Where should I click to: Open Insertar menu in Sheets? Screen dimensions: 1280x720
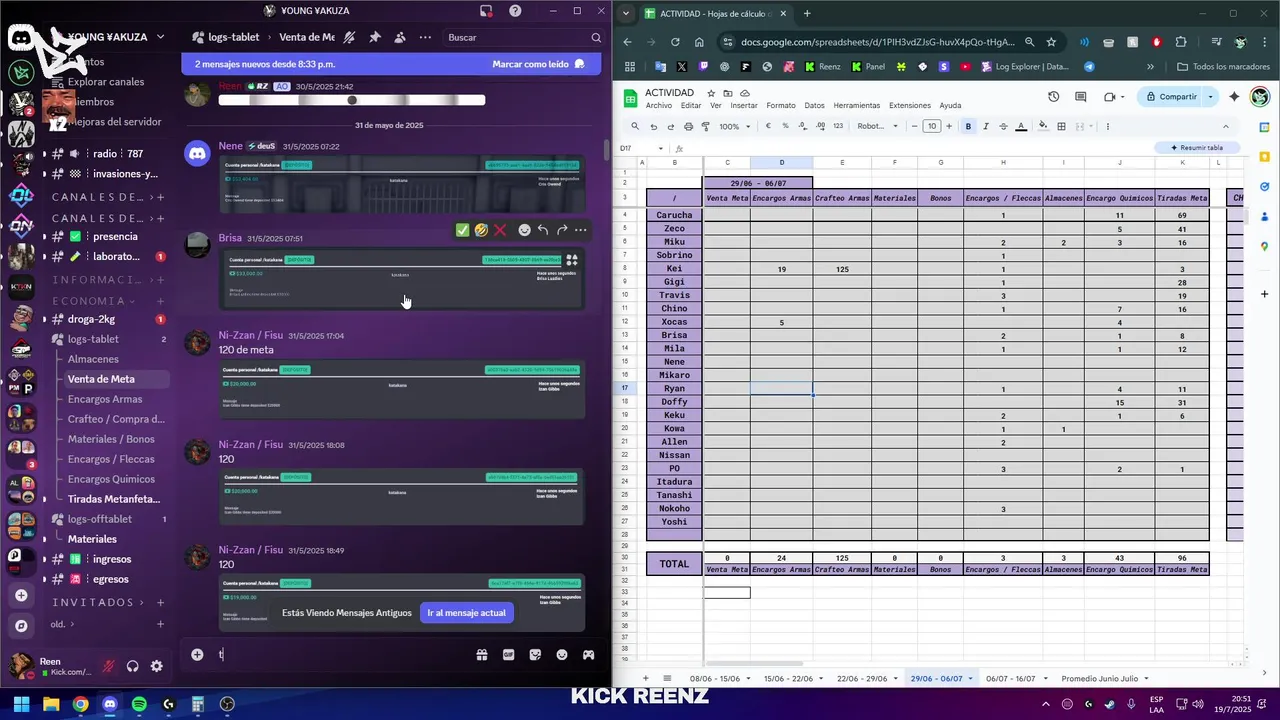(744, 105)
